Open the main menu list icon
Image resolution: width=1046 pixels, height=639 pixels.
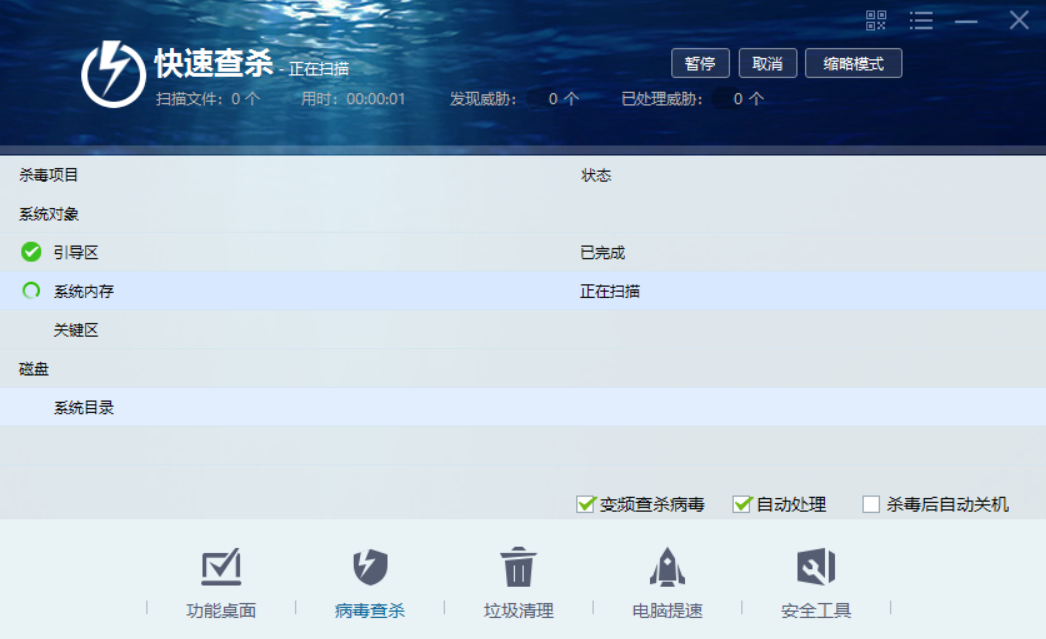[922, 20]
